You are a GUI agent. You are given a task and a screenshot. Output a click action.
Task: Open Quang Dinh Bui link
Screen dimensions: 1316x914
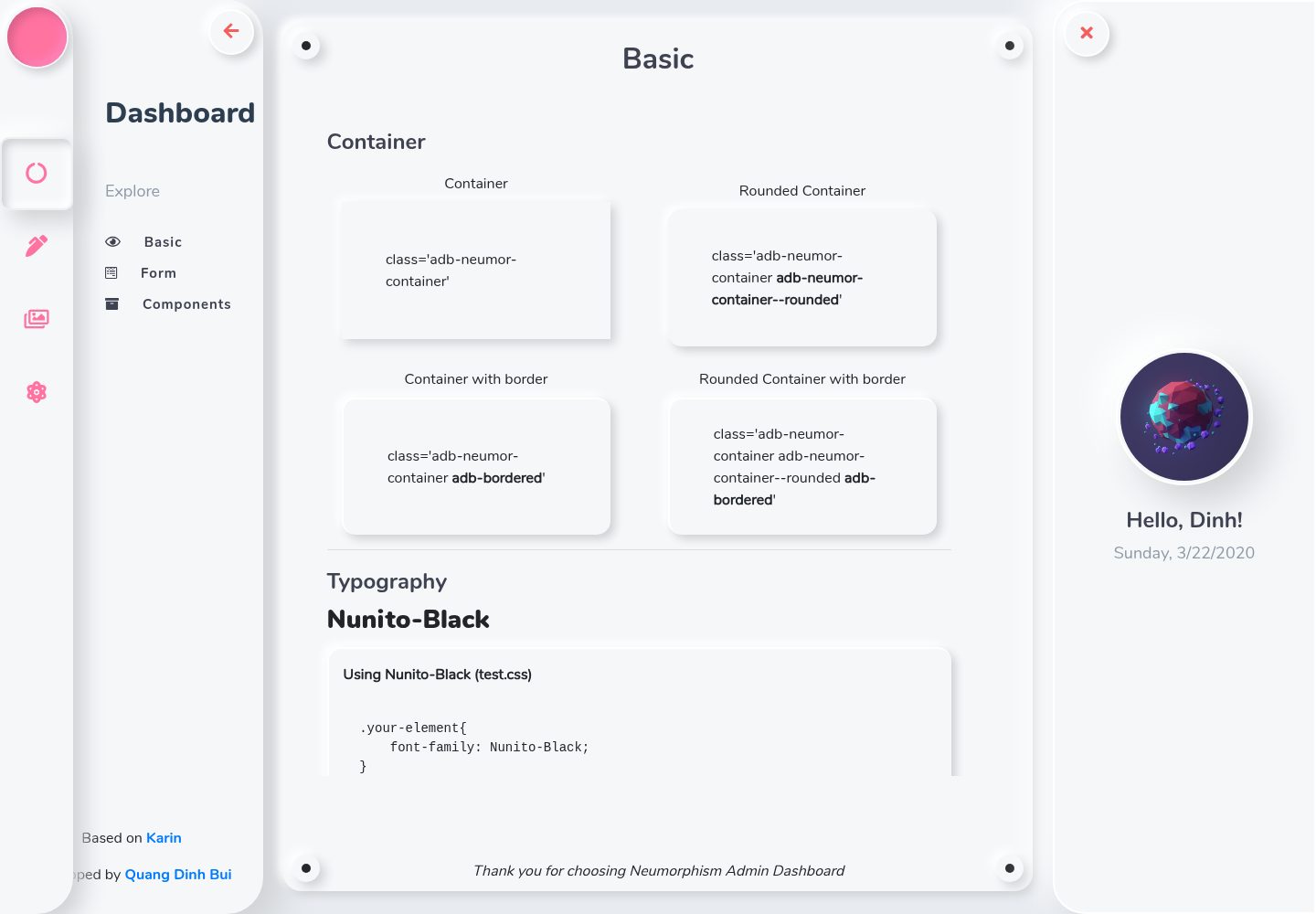tap(178, 875)
